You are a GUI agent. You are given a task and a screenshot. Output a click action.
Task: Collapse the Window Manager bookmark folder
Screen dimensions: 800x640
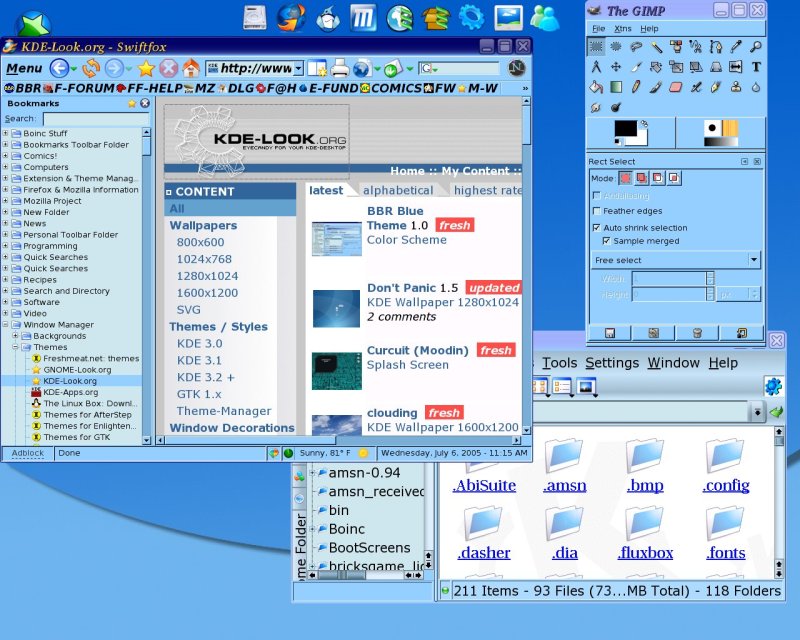6,325
